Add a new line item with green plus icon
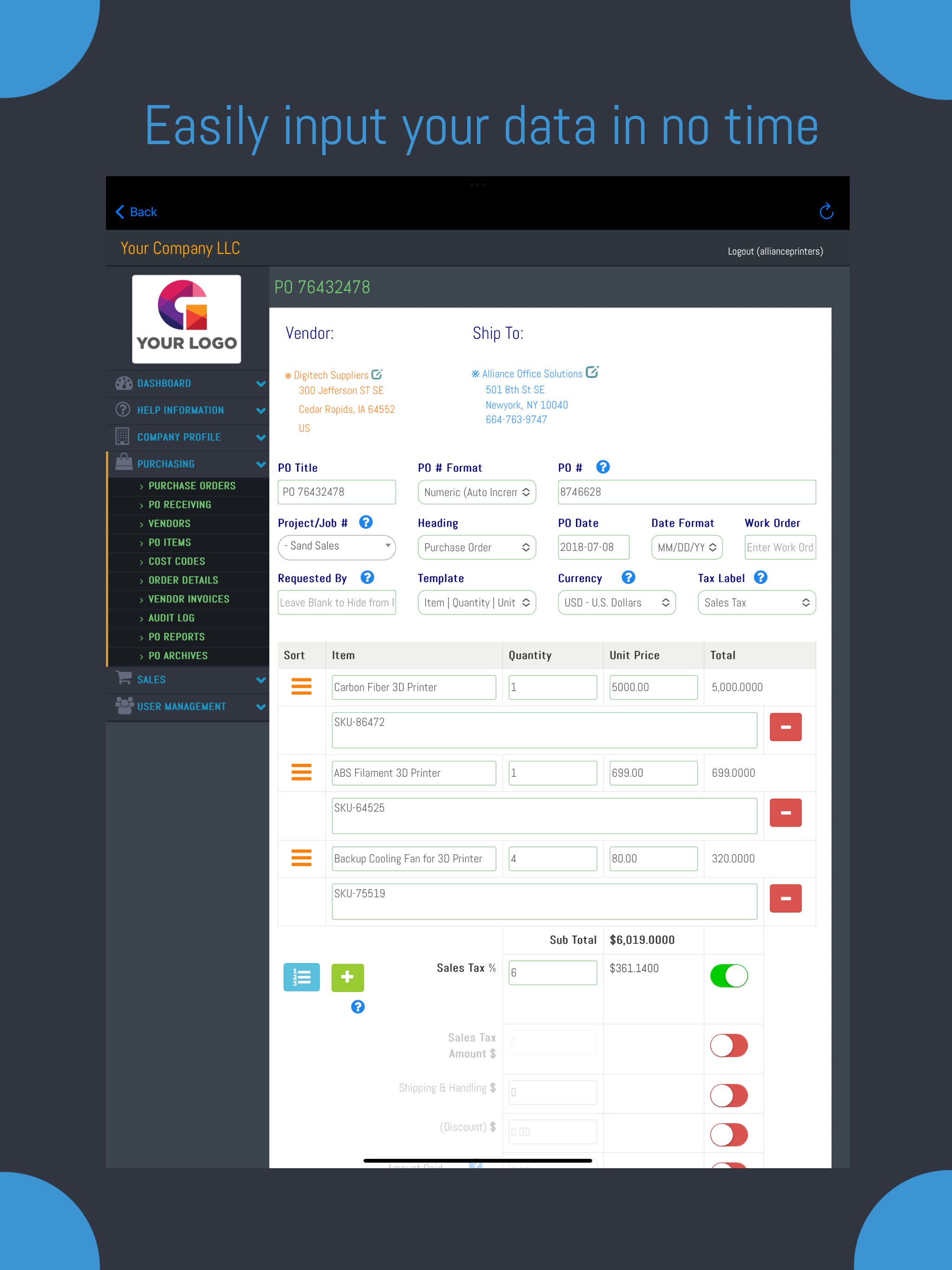The width and height of the screenshot is (952, 1270). pyautogui.click(x=347, y=977)
